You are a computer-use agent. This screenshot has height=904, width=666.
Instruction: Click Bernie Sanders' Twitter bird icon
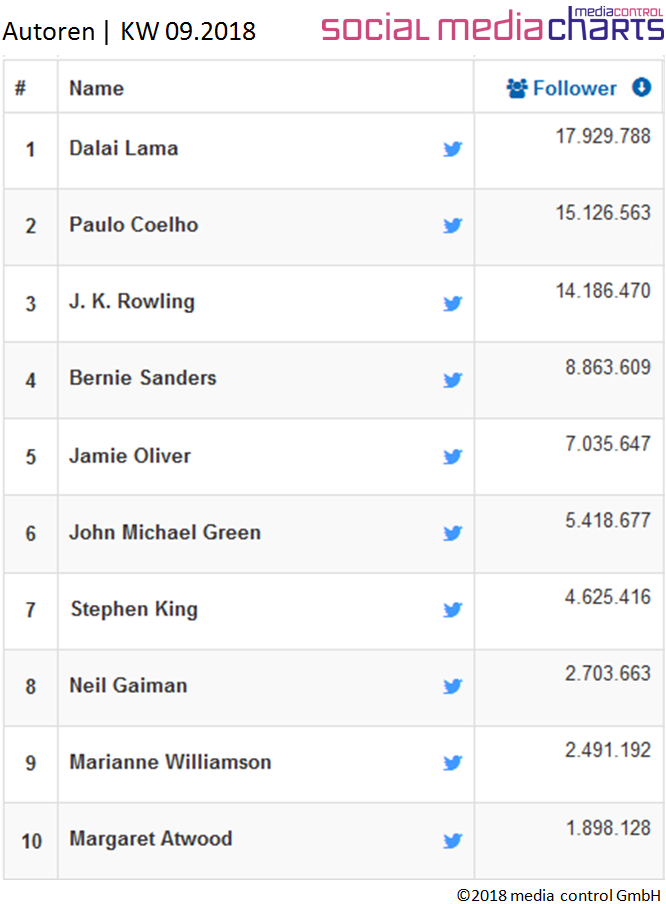(453, 380)
